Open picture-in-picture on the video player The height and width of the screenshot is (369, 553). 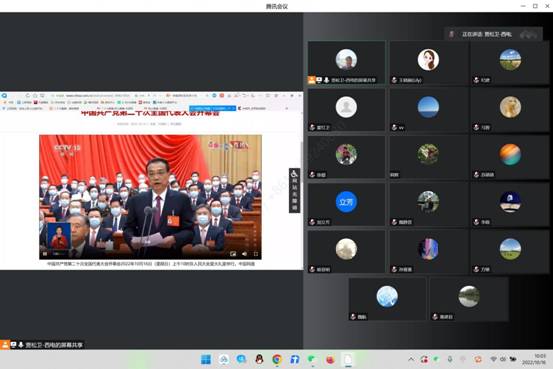pyautogui.click(x=233, y=254)
